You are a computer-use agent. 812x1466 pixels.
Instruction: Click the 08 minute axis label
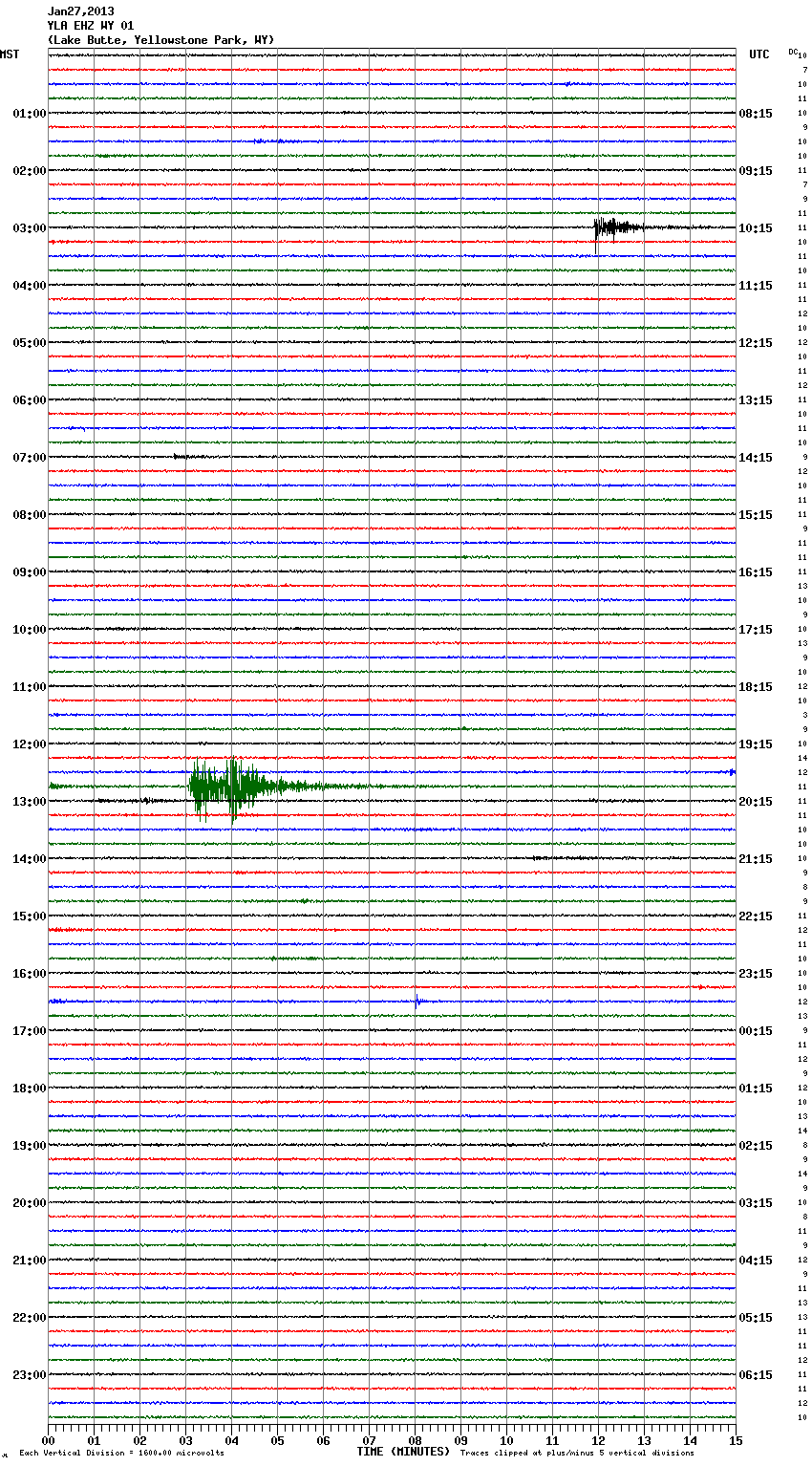point(415,1441)
